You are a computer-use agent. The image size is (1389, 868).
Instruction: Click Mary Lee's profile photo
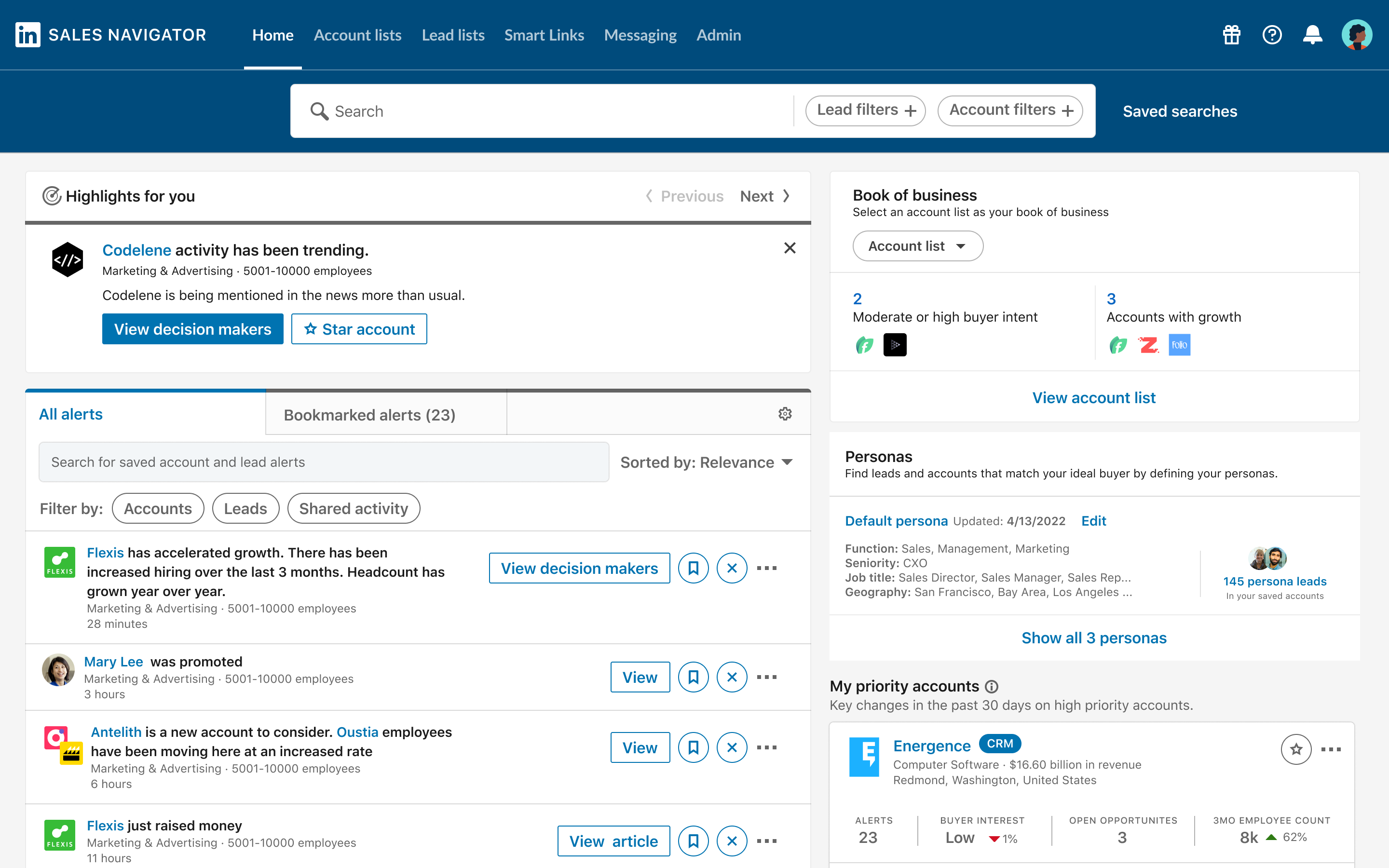58,669
